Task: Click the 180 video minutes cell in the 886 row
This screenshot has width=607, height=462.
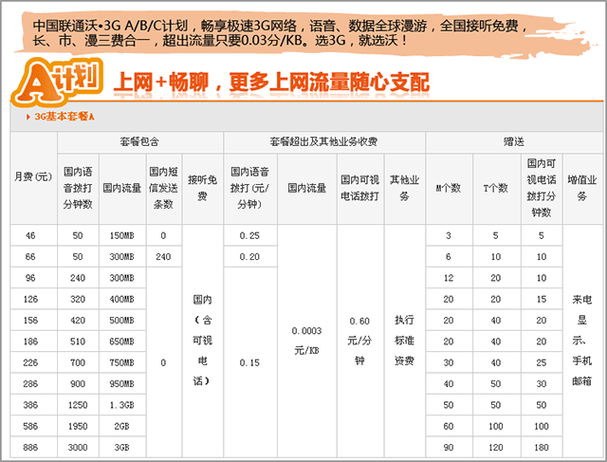Action: click(541, 448)
